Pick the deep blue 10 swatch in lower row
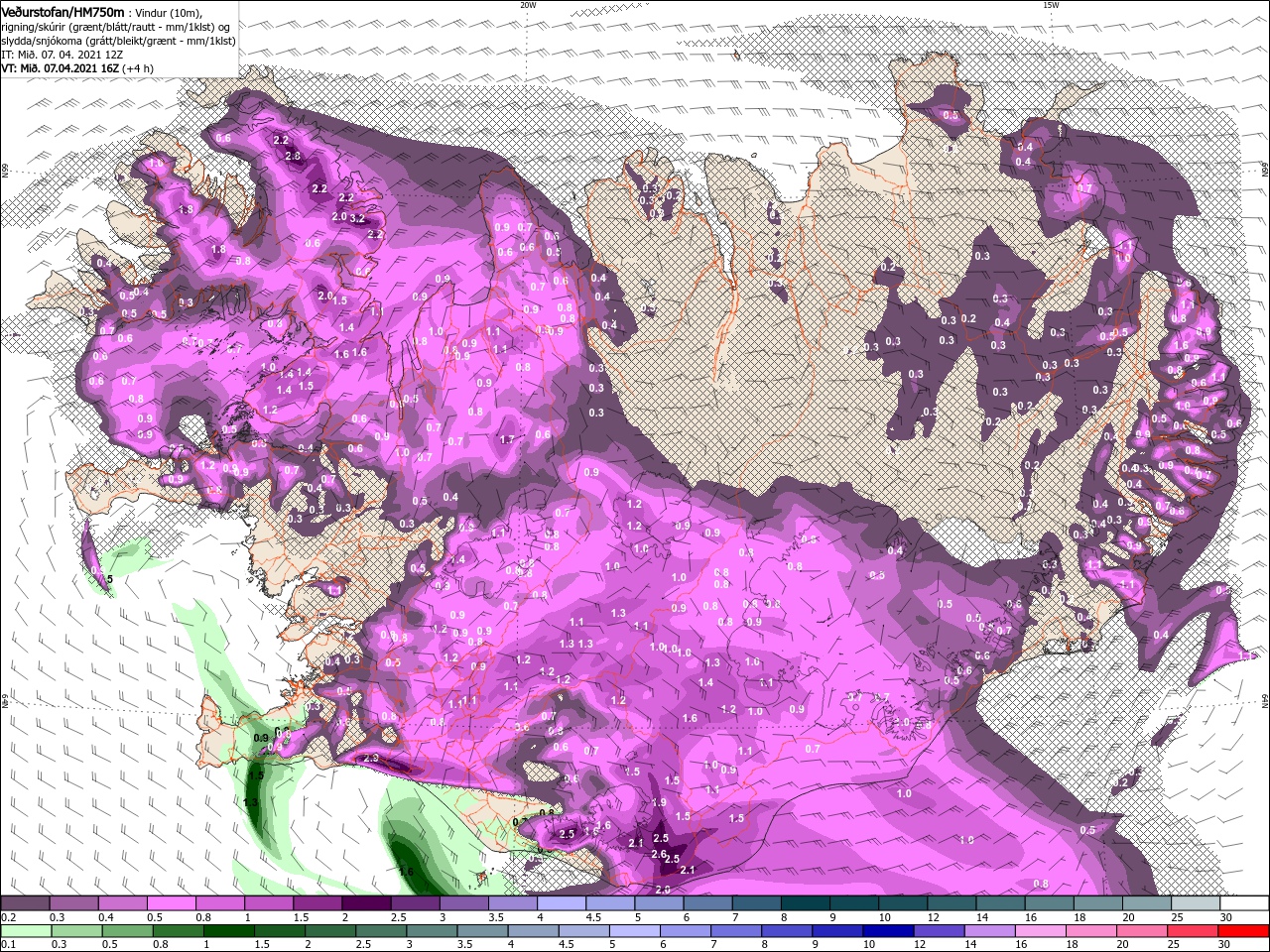Viewport: 1270px width, 952px height. (x=888, y=931)
